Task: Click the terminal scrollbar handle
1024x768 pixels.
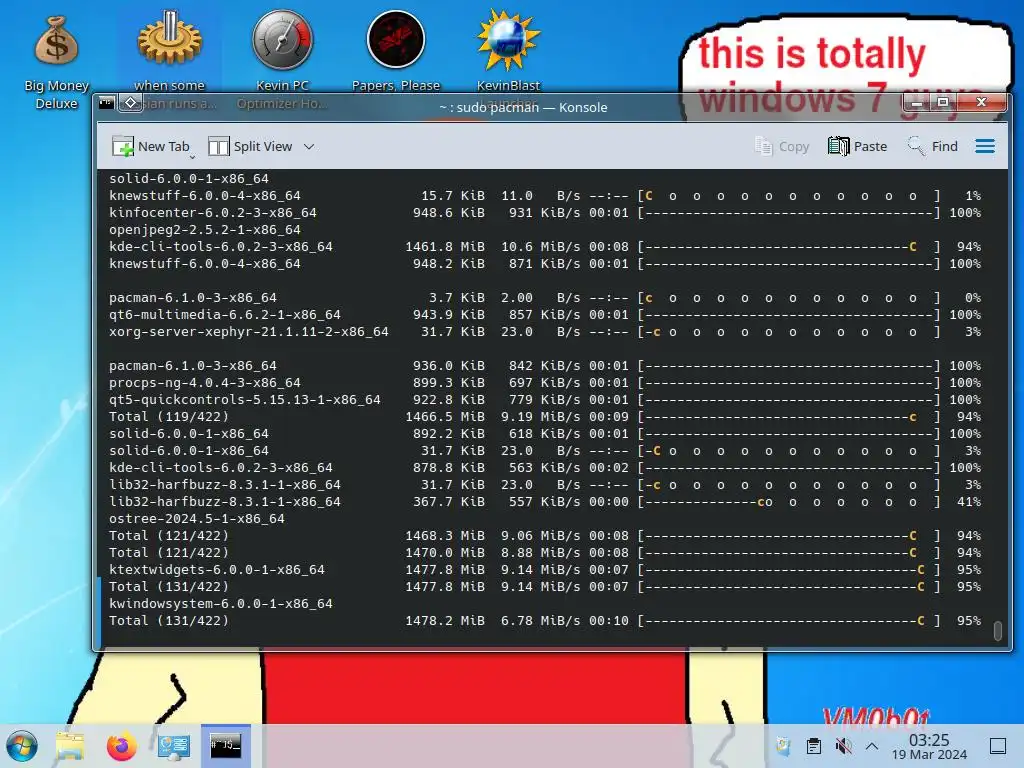Action: 997,631
